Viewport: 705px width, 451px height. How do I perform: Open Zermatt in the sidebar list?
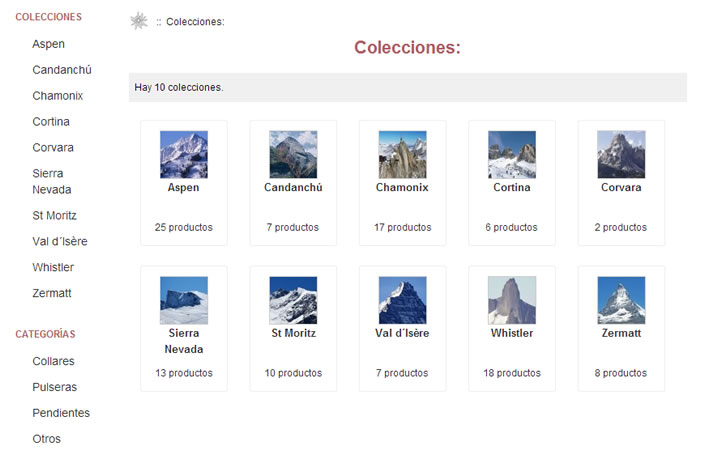[52, 293]
